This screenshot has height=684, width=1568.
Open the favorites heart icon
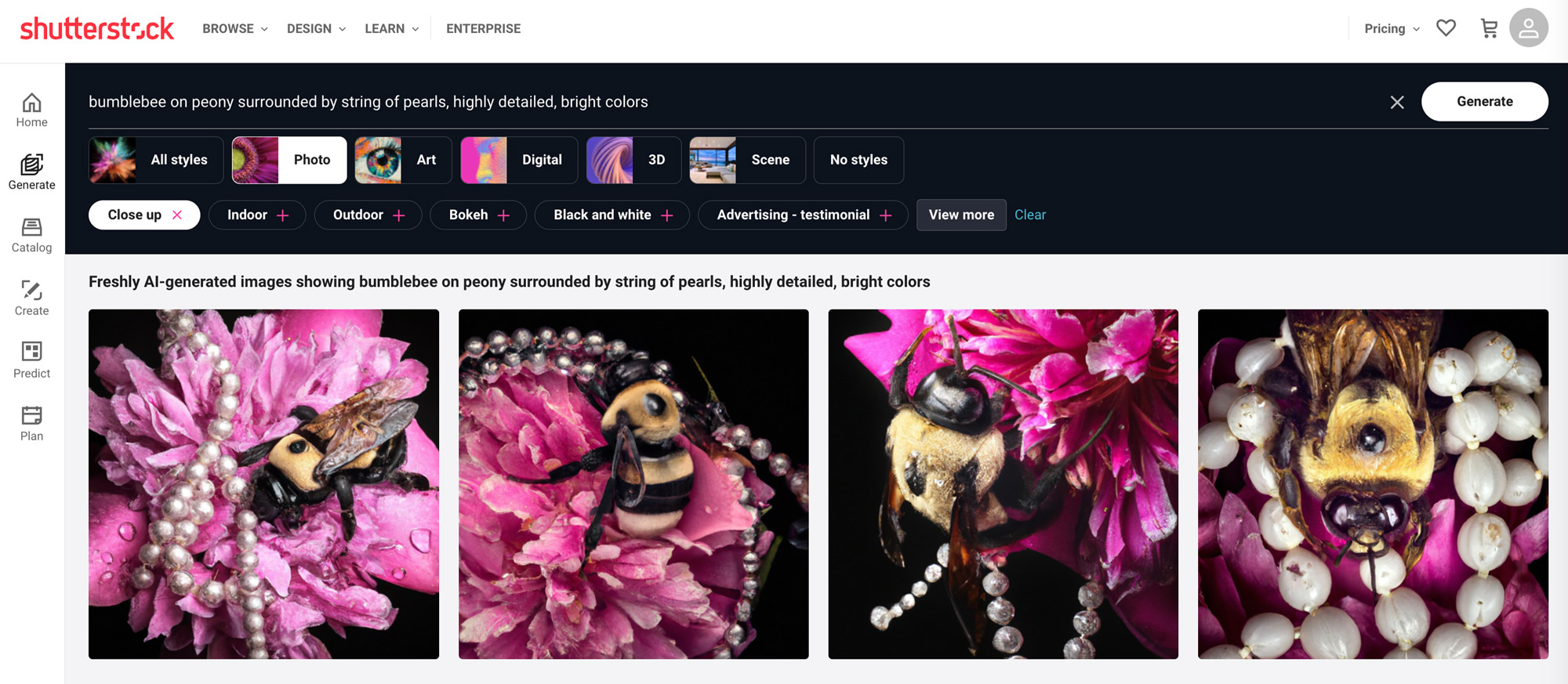1446,28
